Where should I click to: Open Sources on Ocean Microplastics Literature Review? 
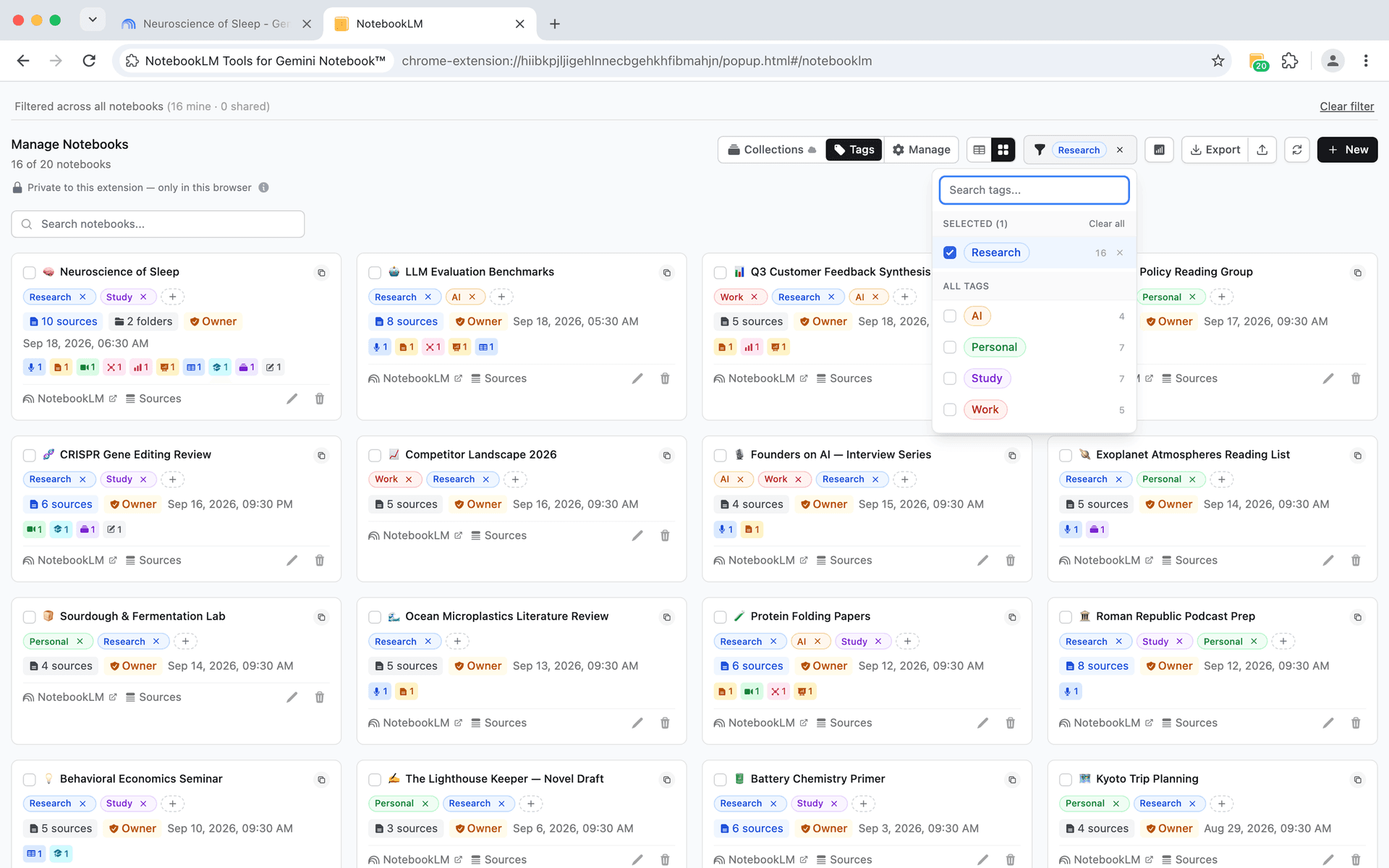[498, 723]
